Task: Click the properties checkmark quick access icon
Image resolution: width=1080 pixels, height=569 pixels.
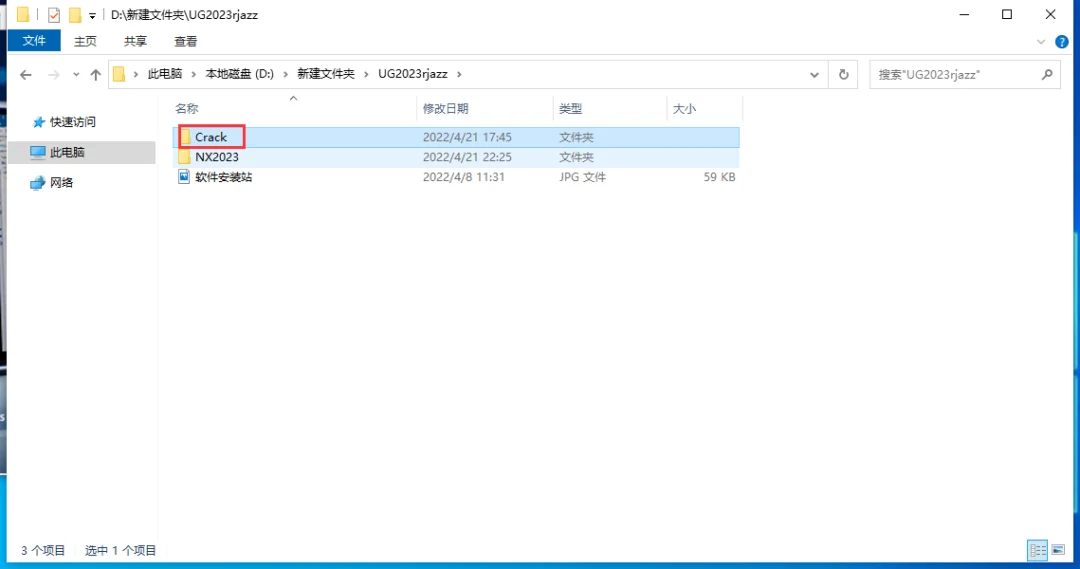Action: click(54, 14)
